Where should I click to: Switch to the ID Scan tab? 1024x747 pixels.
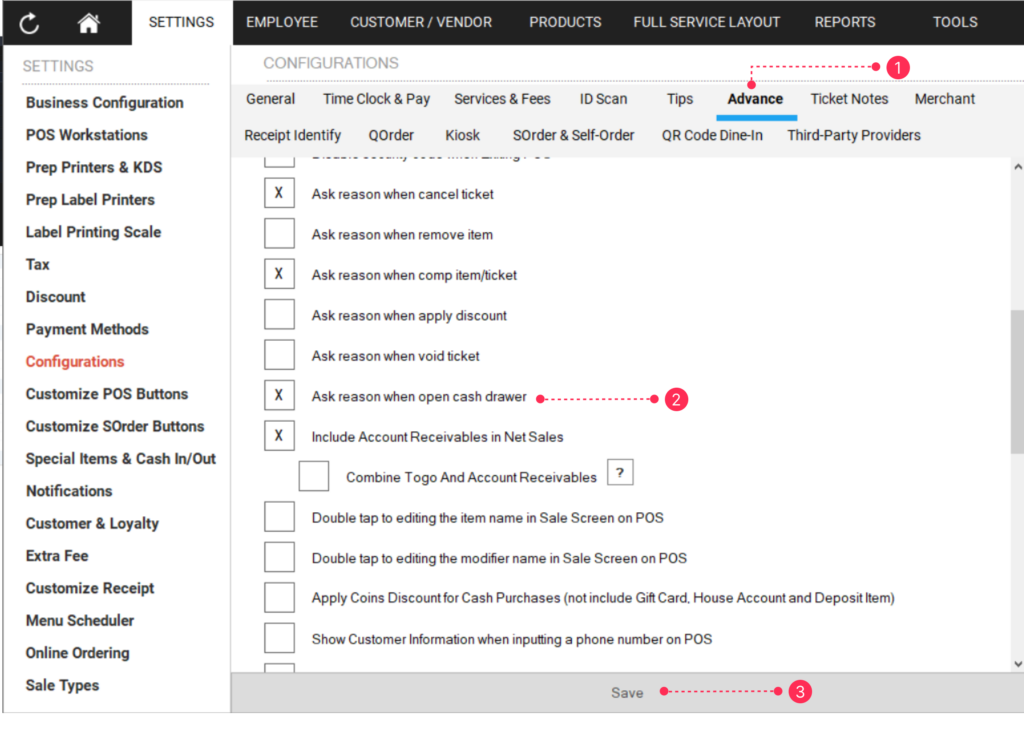coord(603,99)
